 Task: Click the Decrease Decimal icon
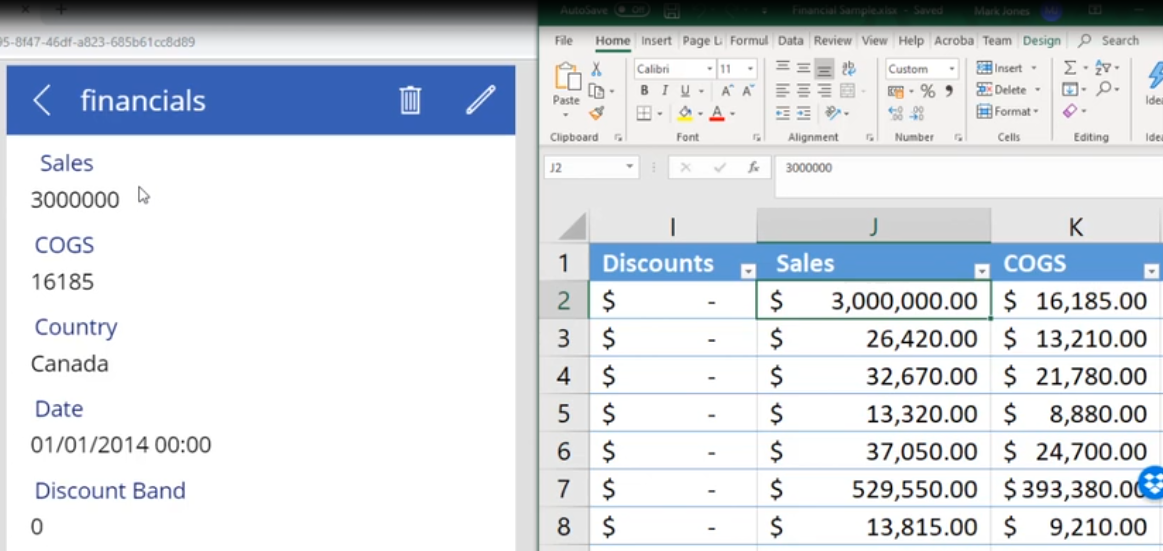click(917, 113)
